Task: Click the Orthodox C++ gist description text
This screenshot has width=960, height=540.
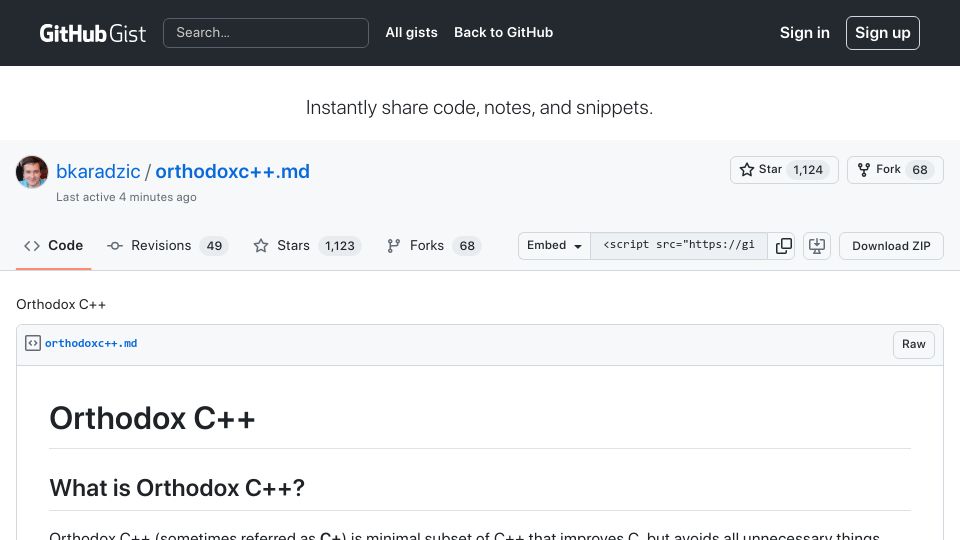Action: pos(61,304)
